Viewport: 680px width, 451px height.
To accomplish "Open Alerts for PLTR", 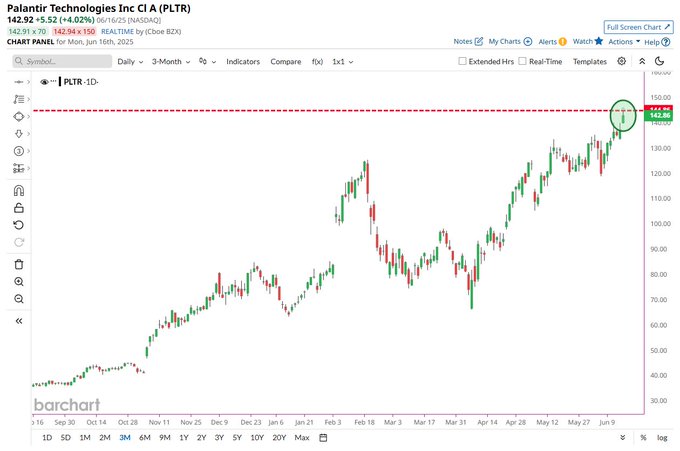I will (552, 42).
